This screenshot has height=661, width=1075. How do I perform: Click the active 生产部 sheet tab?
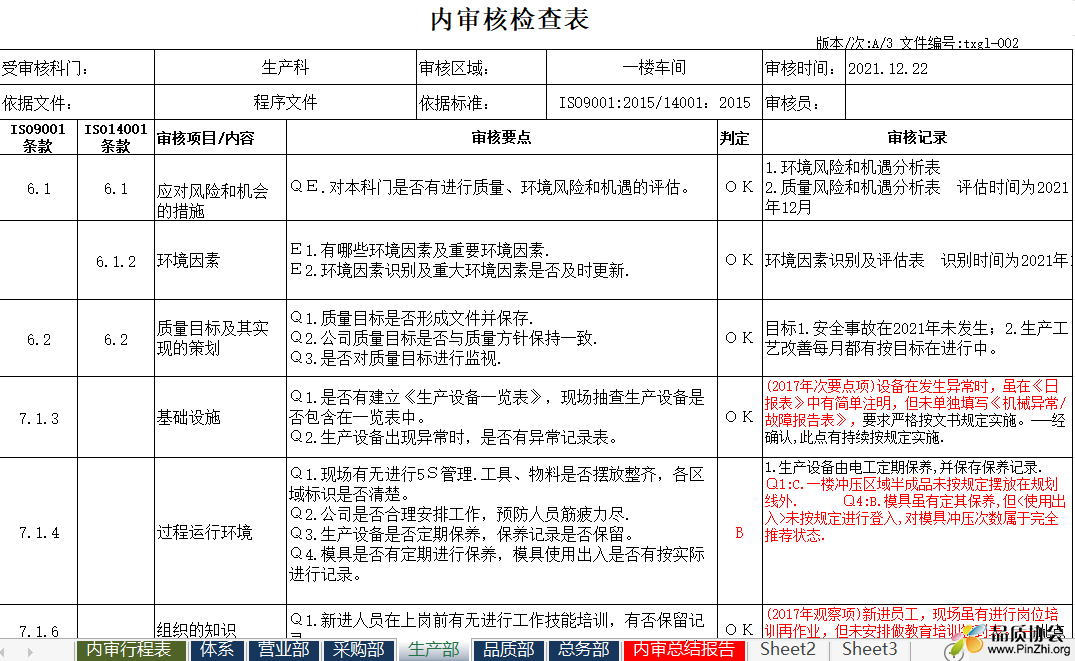coord(433,649)
